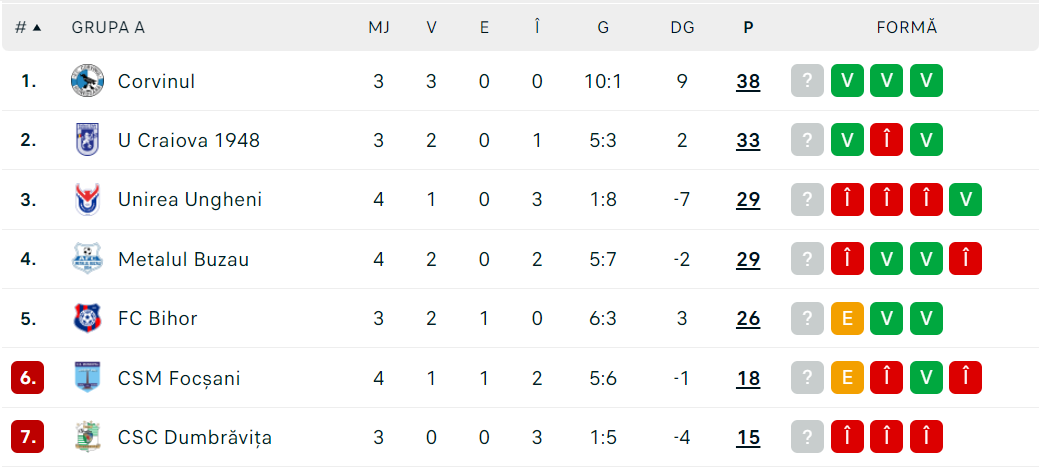Click the Grupa A column header
Viewport: 1039px width, 472px height.
click(x=108, y=27)
